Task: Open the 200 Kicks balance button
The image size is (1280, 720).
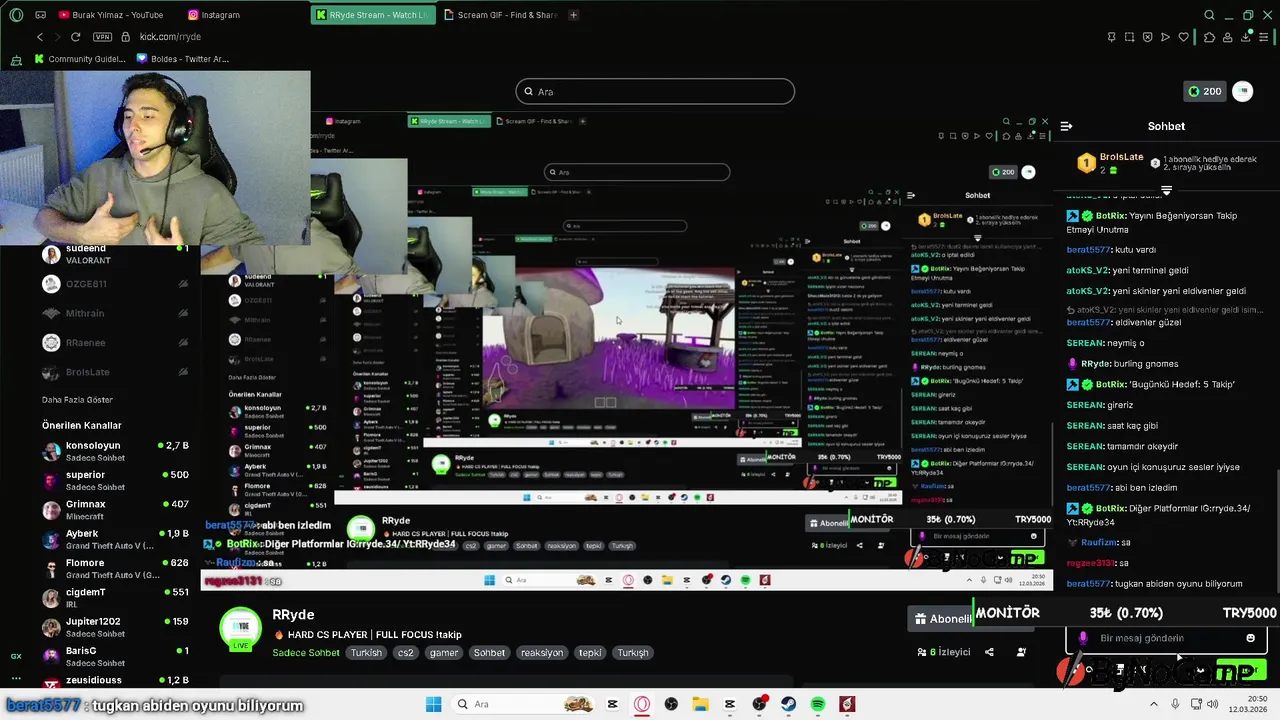Action: pyautogui.click(x=1204, y=91)
